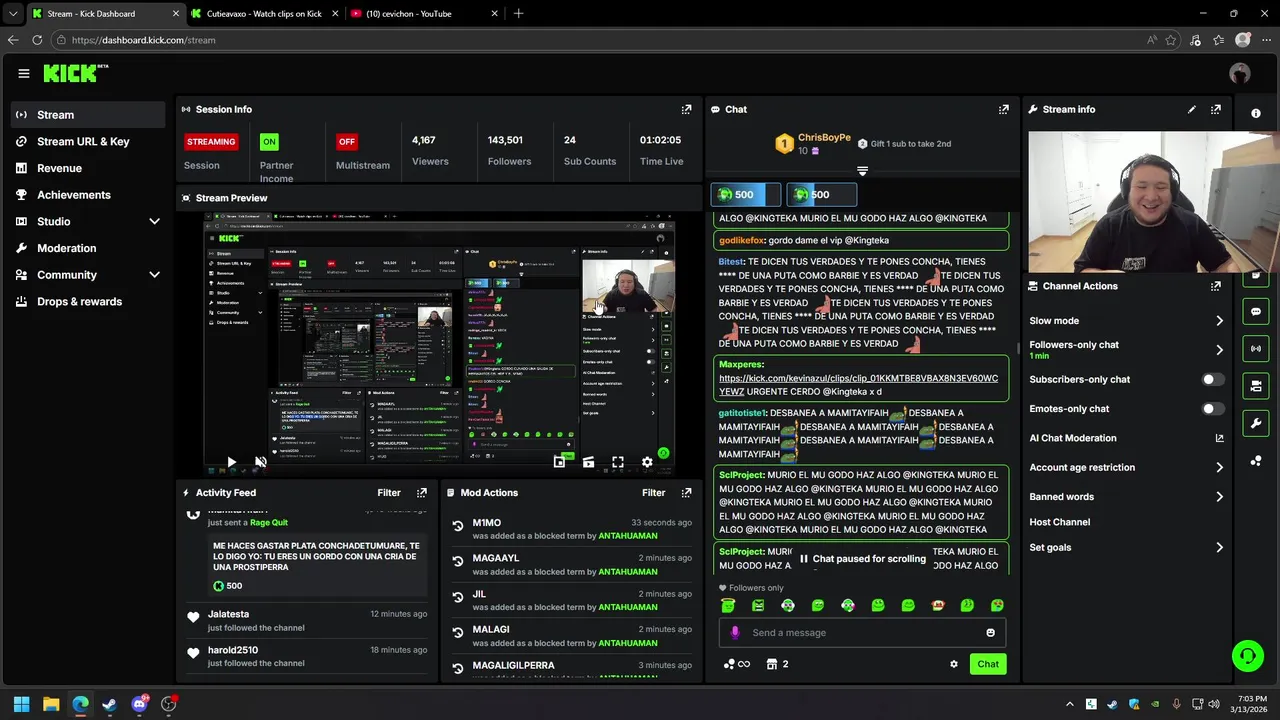Play the stream preview
Image resolution: width=1280 pixels, height=720 pixels.
click(x=231, y=462)
